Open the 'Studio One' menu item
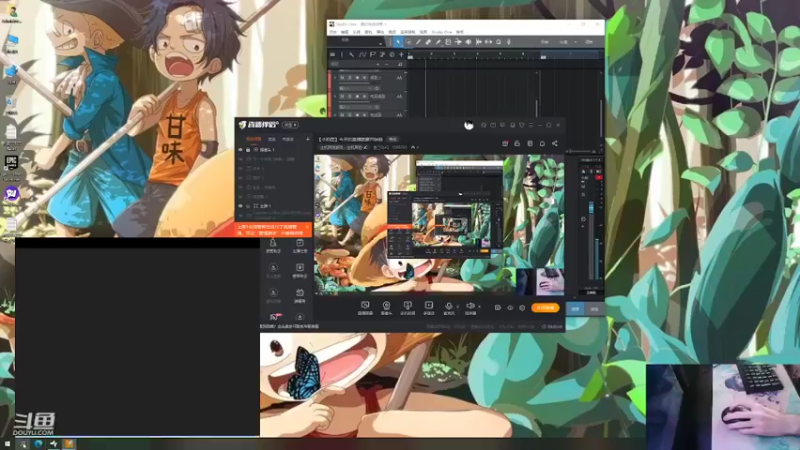Image resolution: width=800 pixels, height=450 pixels. click(442, 32)
